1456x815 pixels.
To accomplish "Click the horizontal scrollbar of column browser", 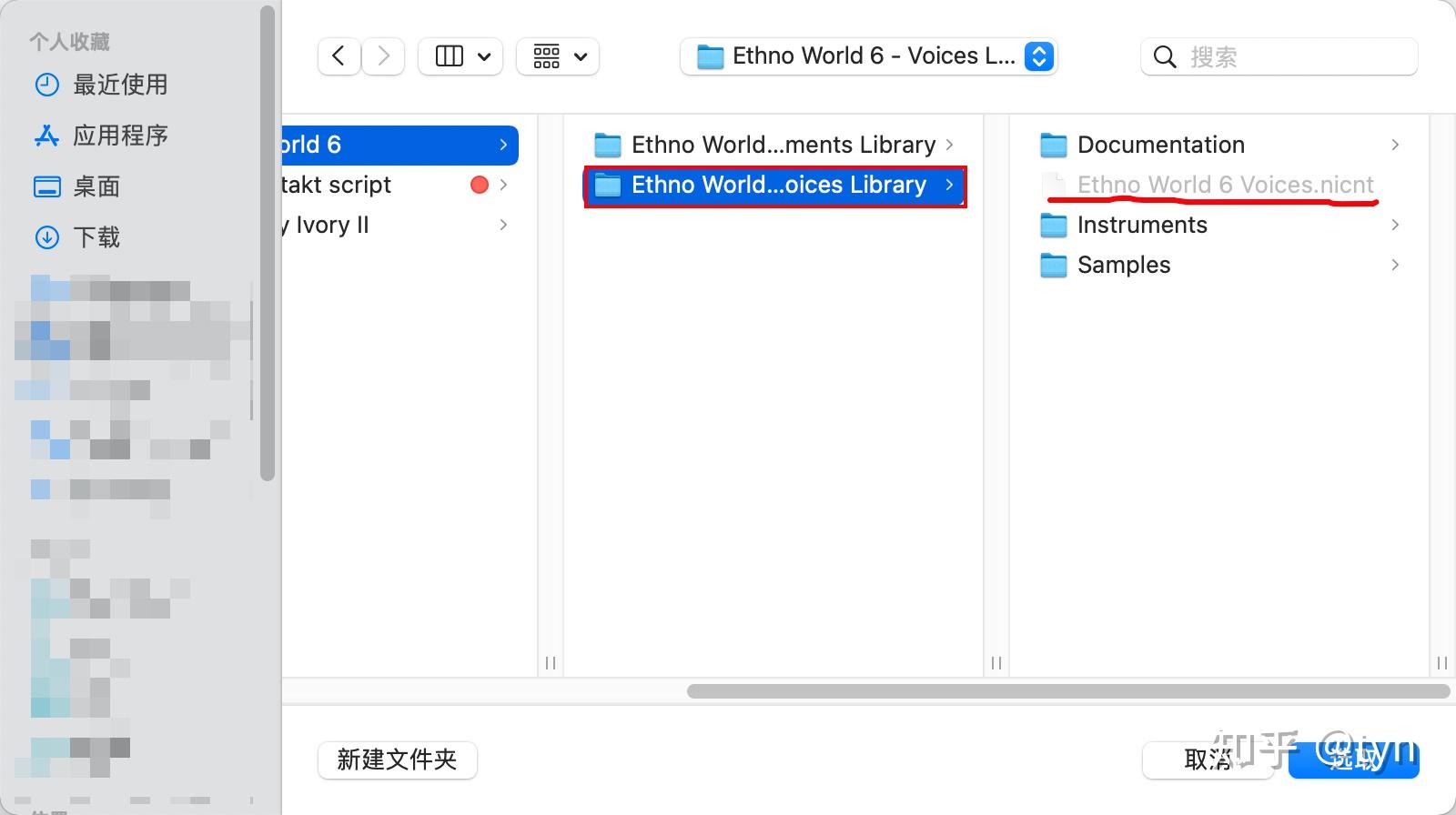I will [x=1068, y=691].
